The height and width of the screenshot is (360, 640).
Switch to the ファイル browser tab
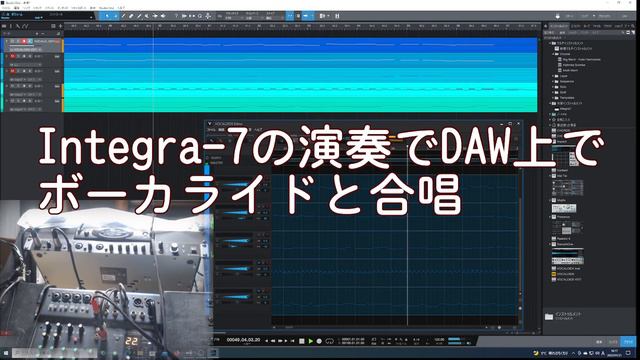click(596, 26)
